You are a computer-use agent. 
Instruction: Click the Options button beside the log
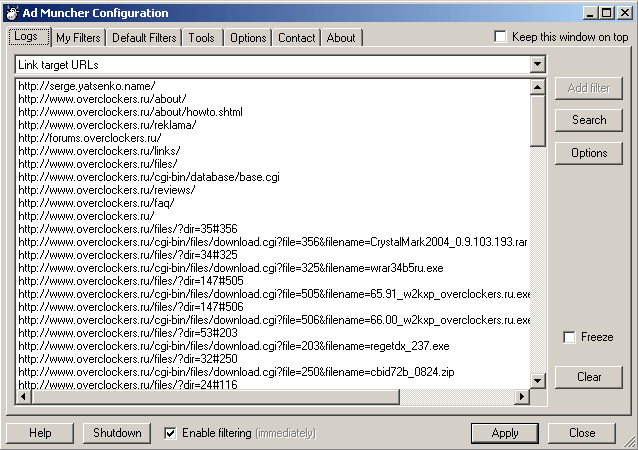click(x=589, y=153)
